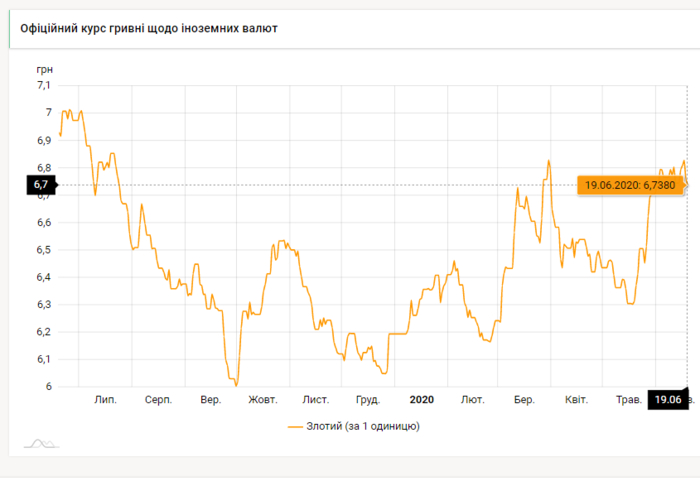Click the Трав. month label

click(628, 400)
